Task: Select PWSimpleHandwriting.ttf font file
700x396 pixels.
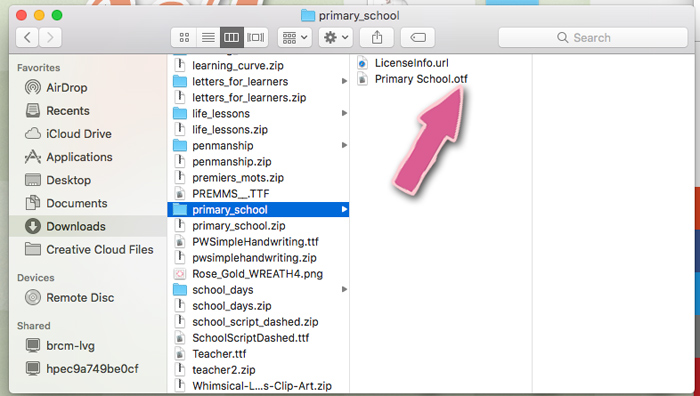Action: pyautogui.click(x=258, y=242)
